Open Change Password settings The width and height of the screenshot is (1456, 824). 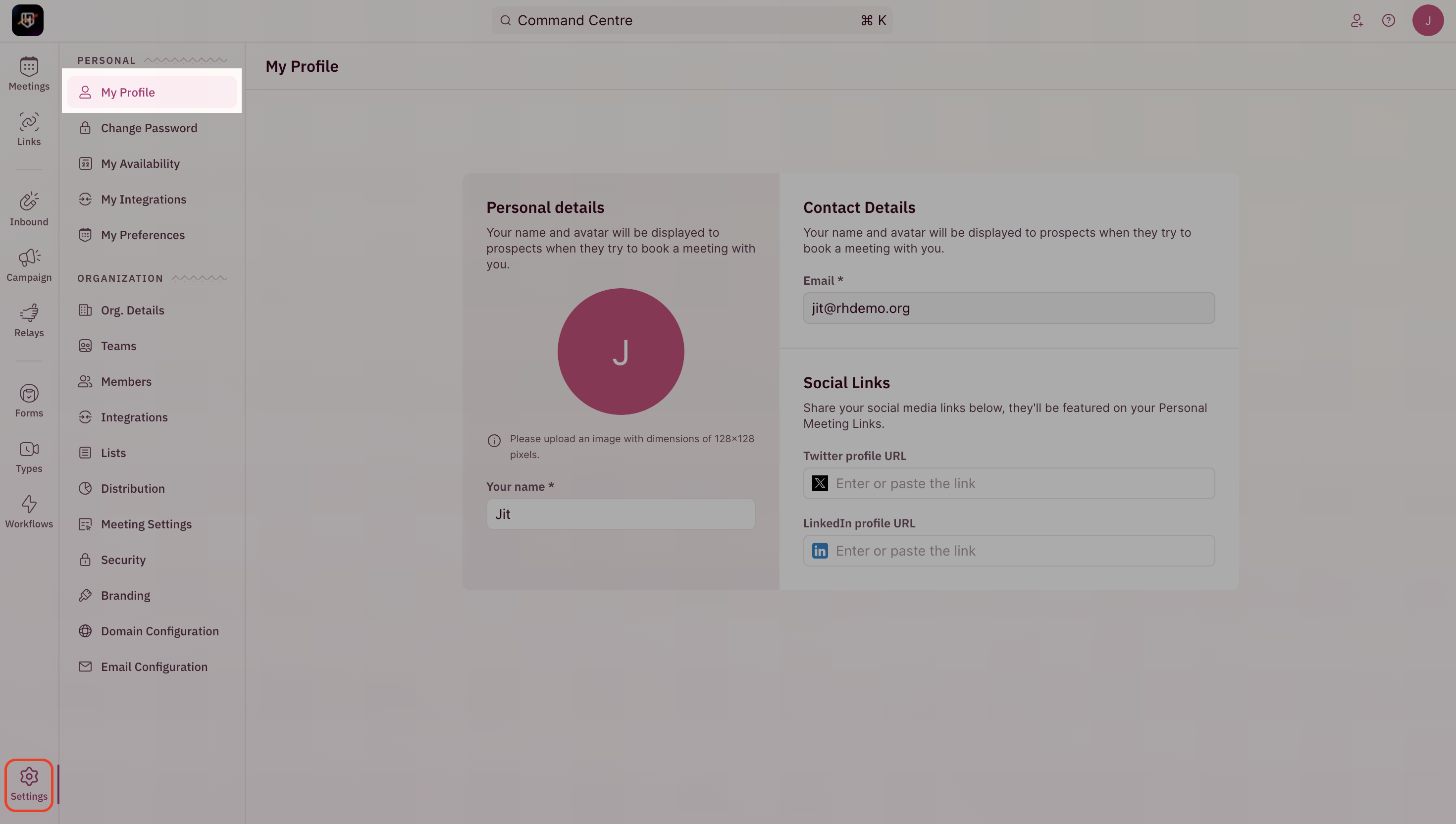click(152, 128)
